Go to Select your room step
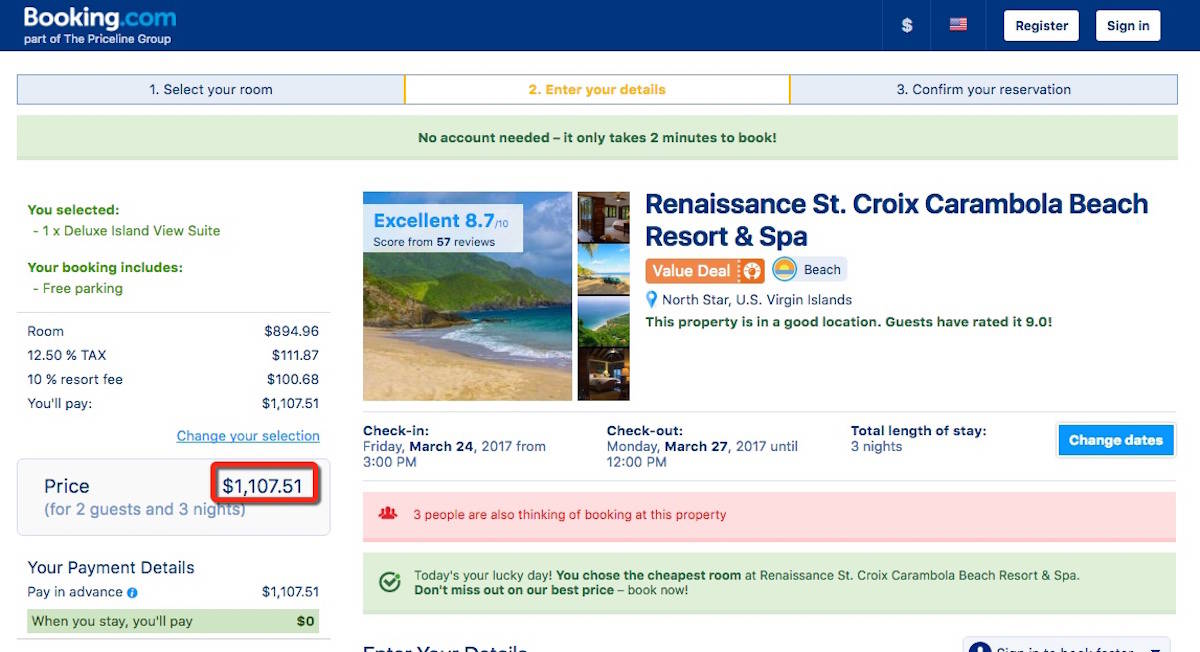Viewport: 1200px width, 652px height. tap(211, 89)
